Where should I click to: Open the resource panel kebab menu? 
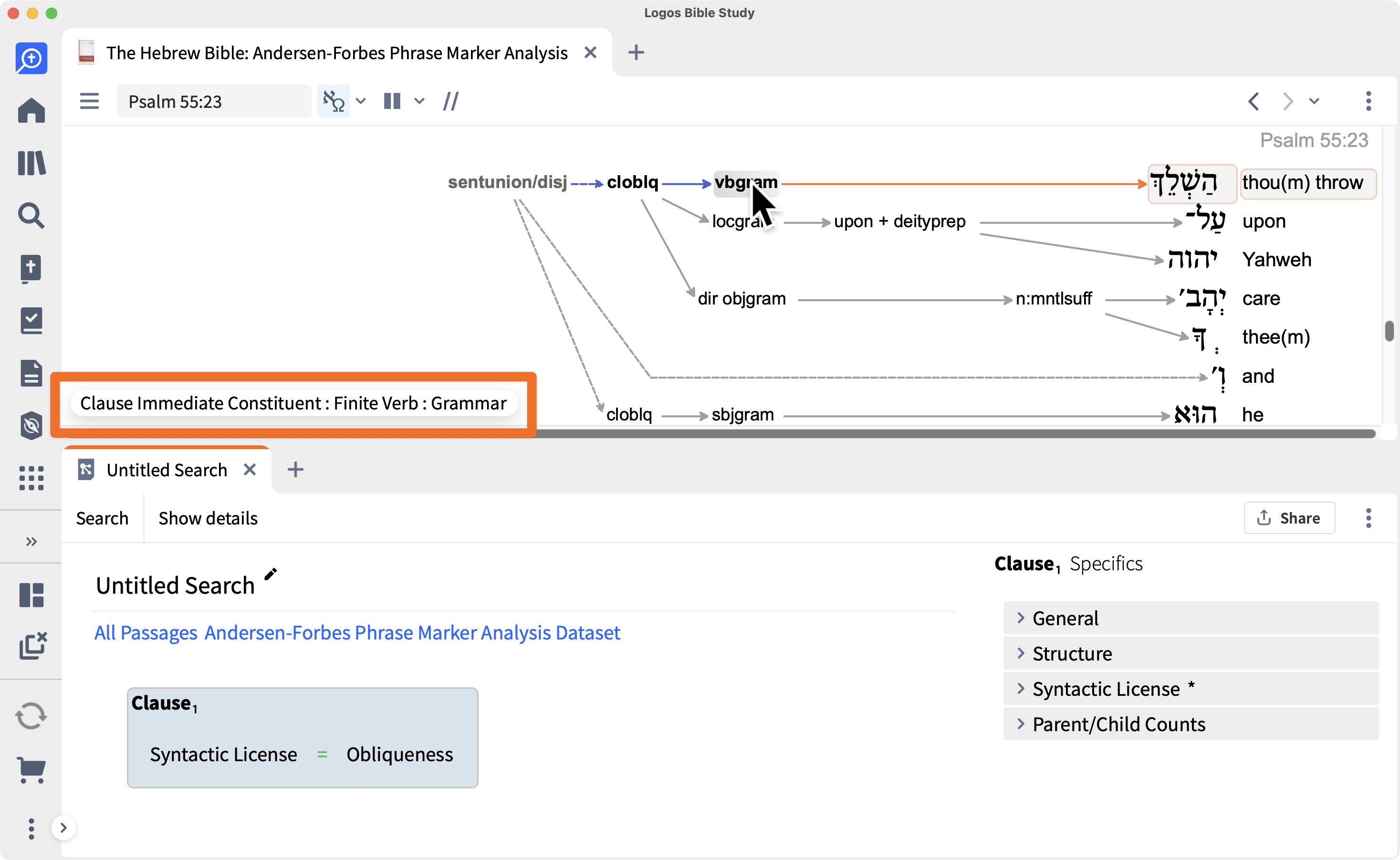1368,101
